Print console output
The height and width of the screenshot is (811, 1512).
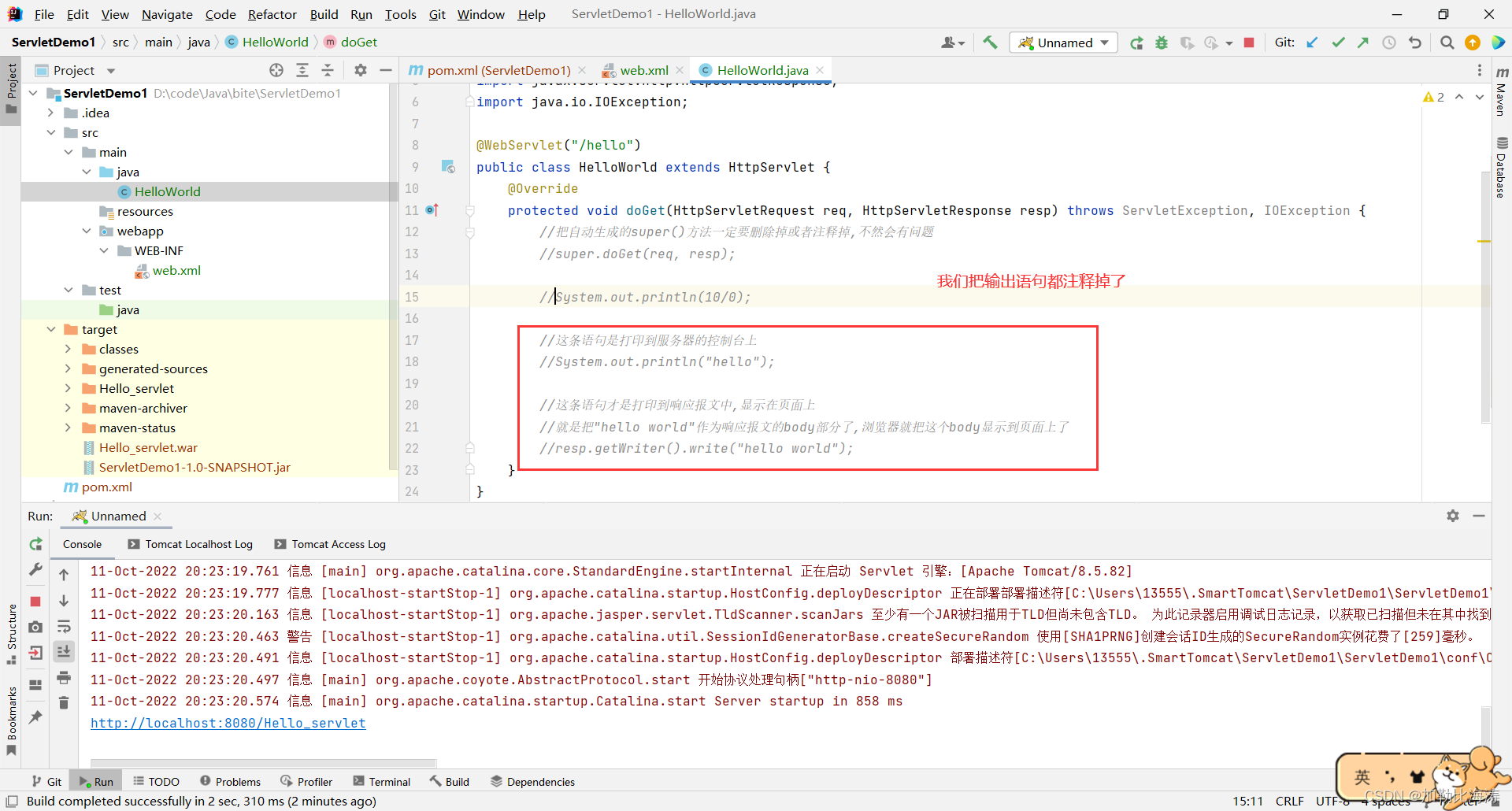tap(65, 679)
